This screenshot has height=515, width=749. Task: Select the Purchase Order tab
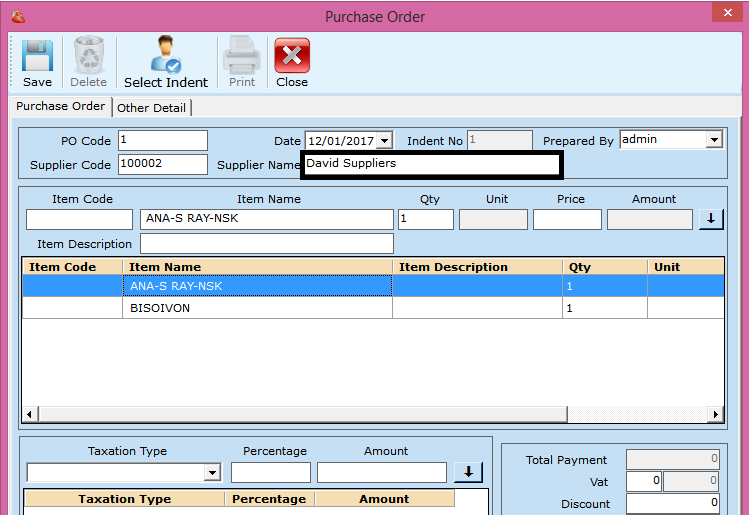(x=60, y=106)
